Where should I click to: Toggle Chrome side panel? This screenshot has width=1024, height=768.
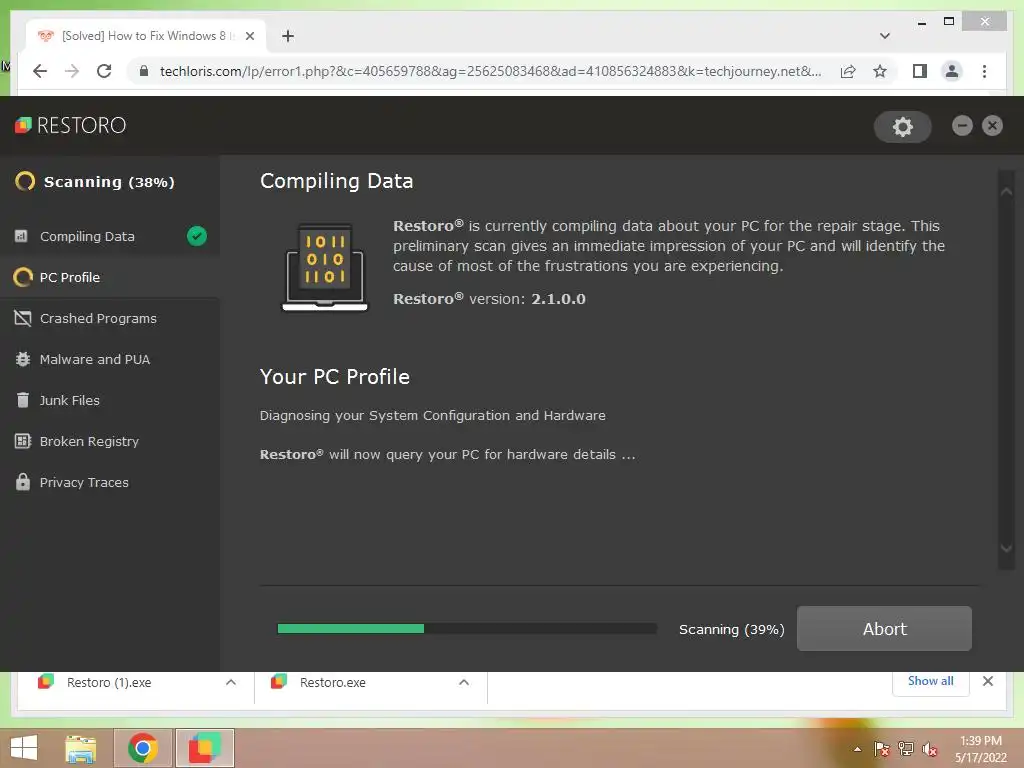point(920,71)
